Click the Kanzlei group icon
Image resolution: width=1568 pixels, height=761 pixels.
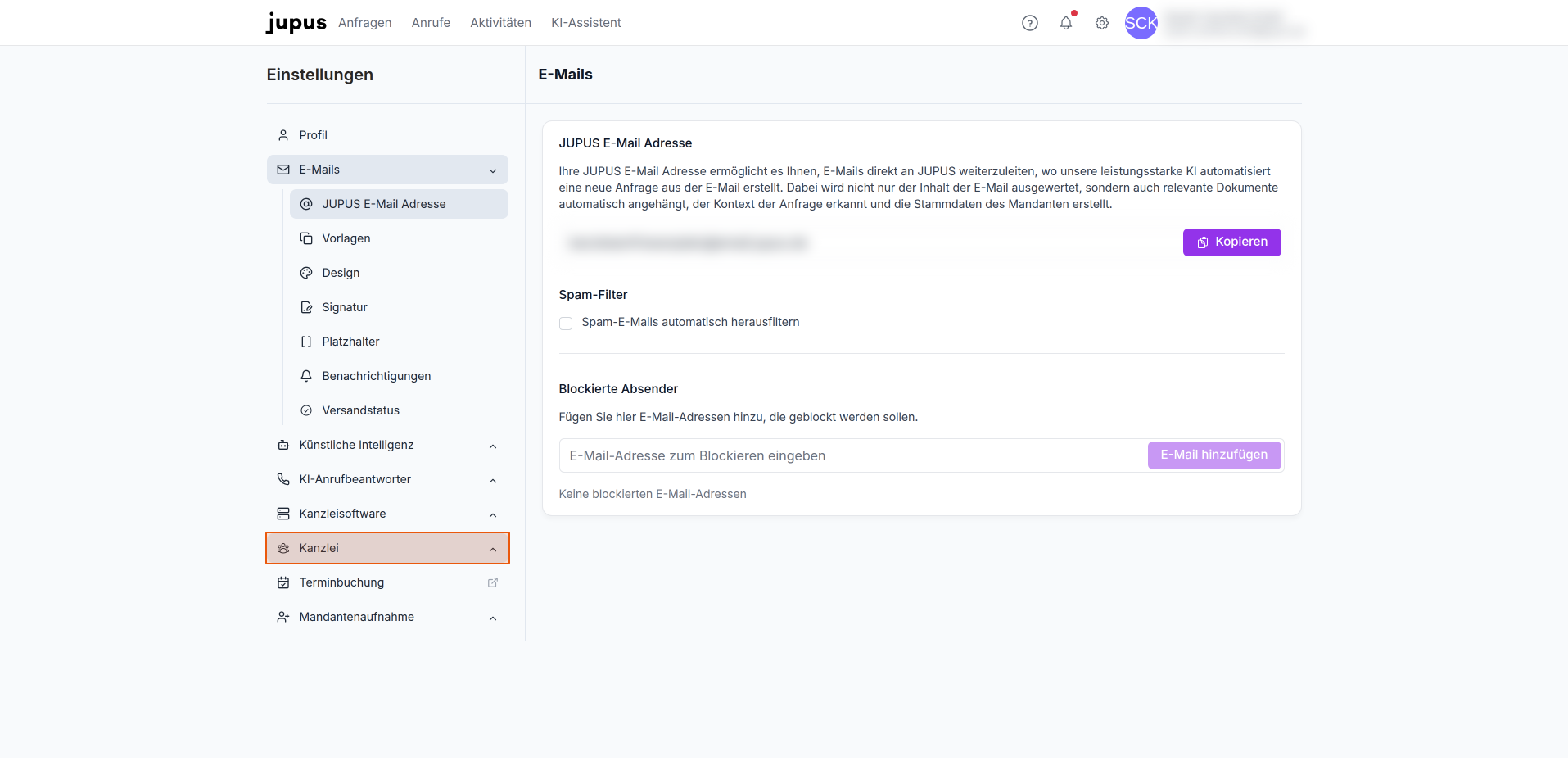point(283,548)
